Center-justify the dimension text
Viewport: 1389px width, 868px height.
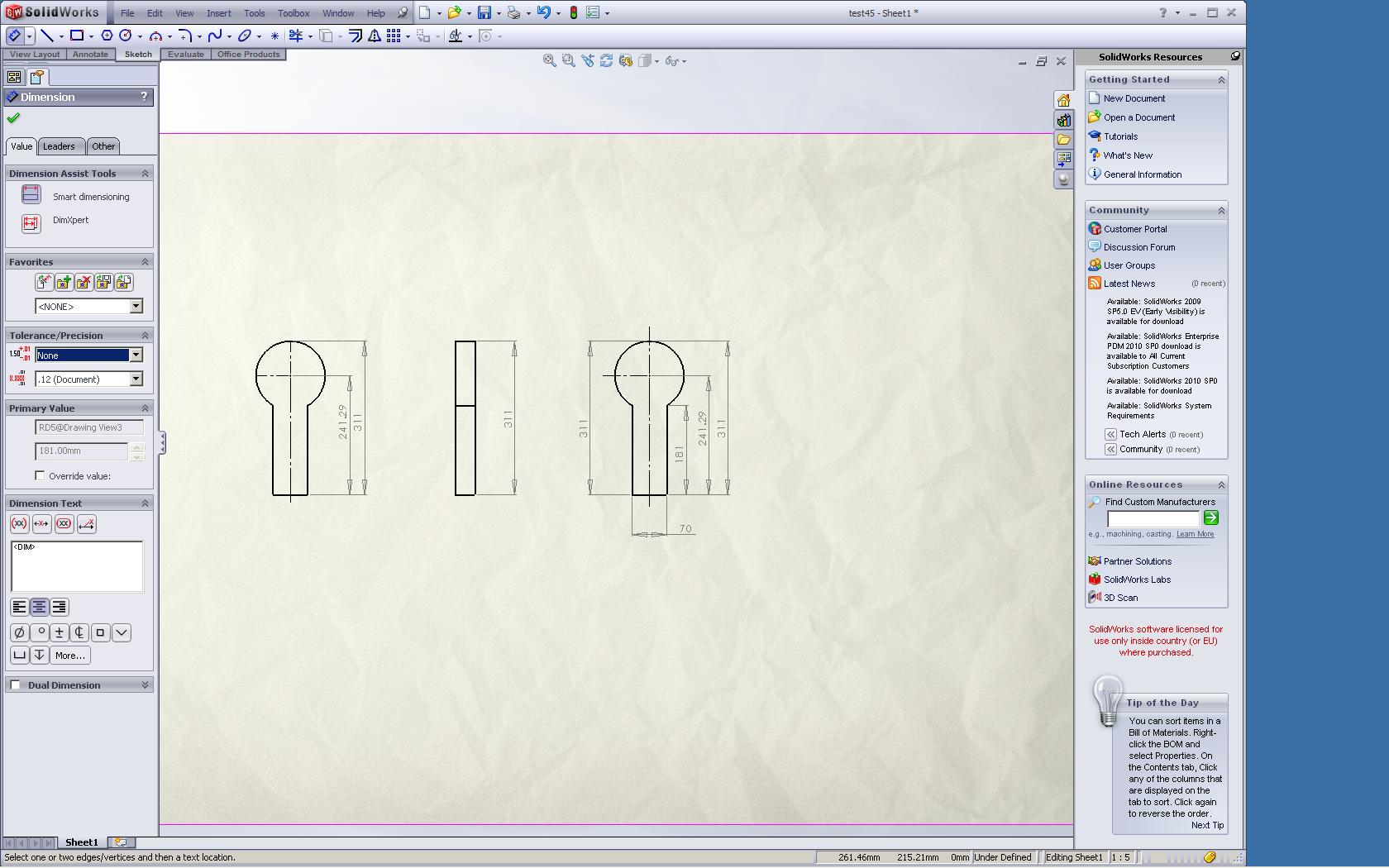click(x=39, y=607)
